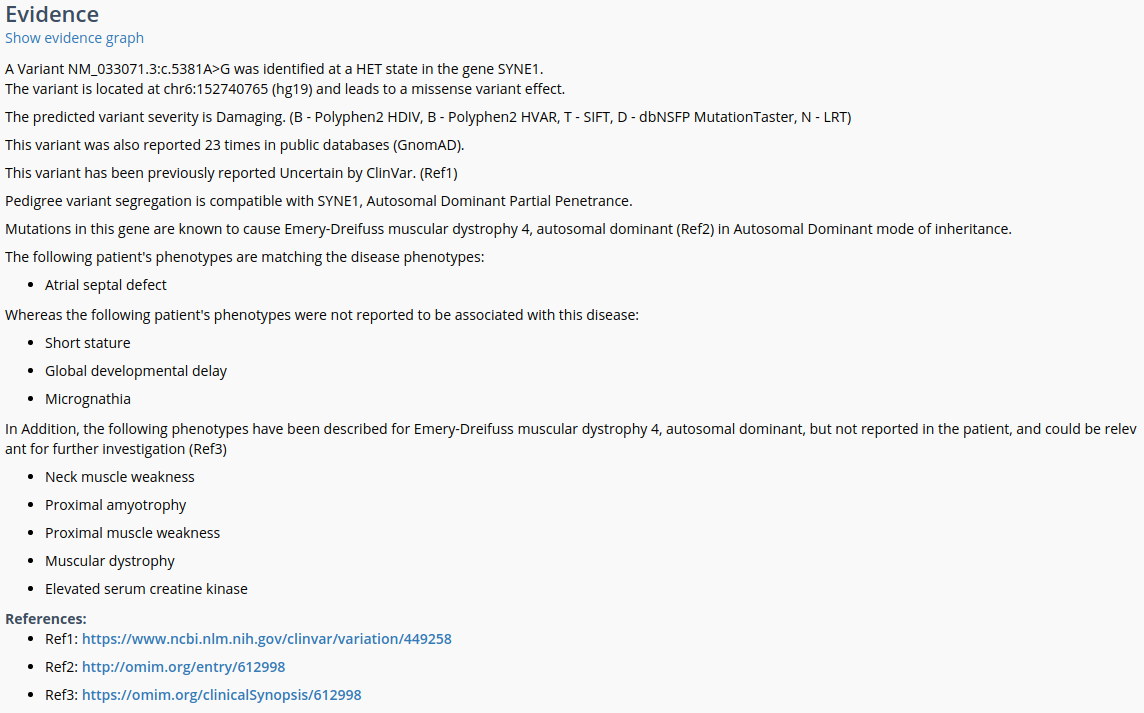Click the Show evidence graph link
Viewport: 1144px width, 713px height.
(x=74, y=38)
